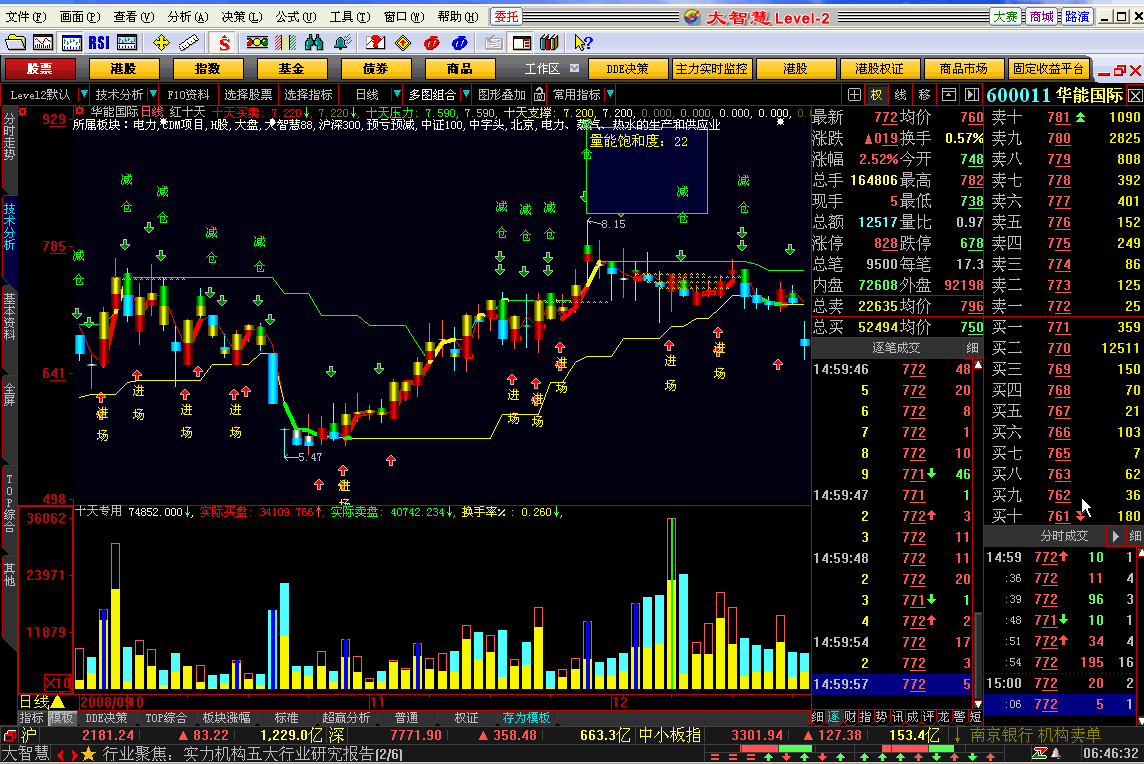Click the tick list vertical scrollbar
Viewport: 1144px width, 764px height.
pos(978,533)
